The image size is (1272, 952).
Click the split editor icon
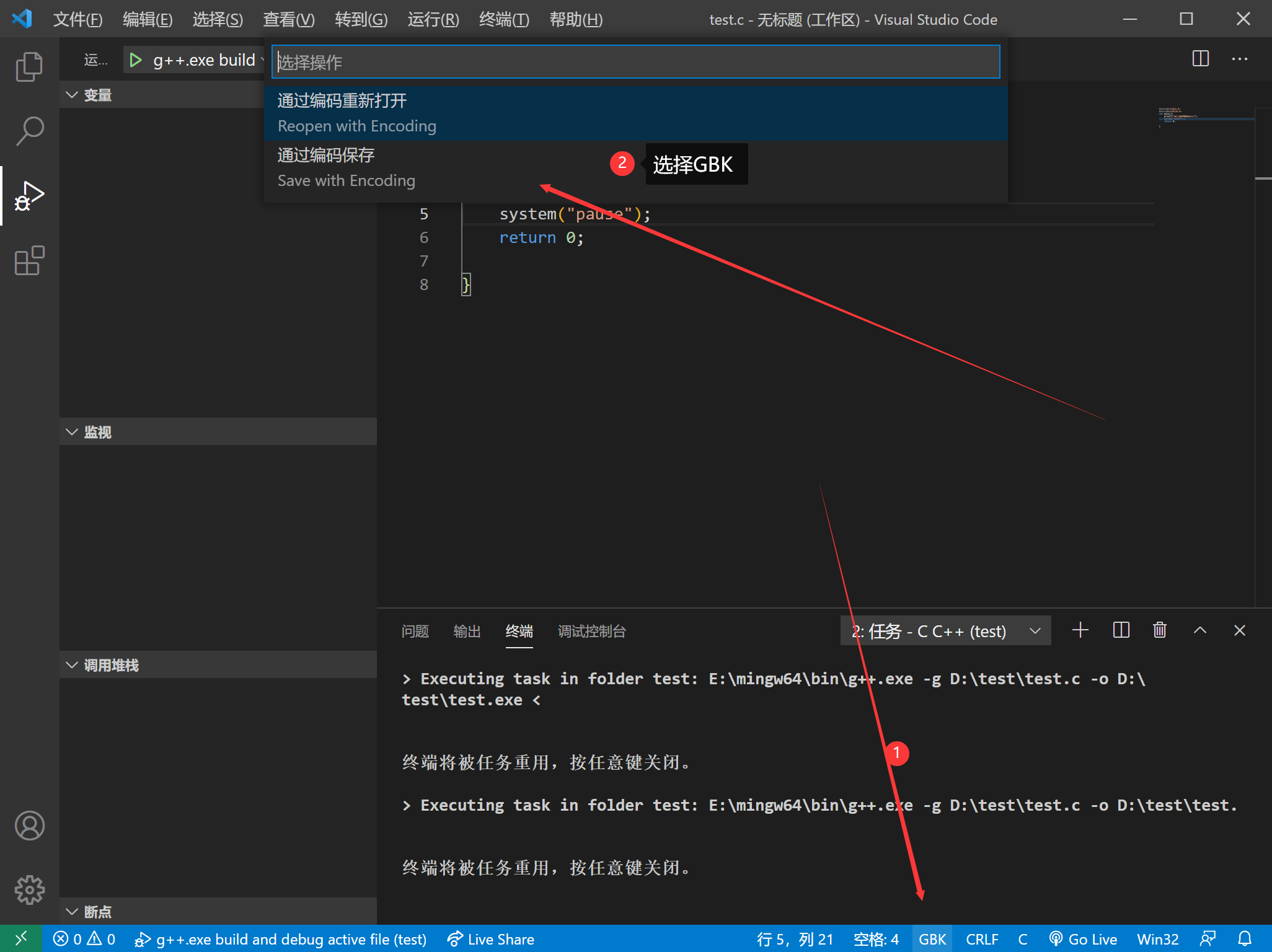pos(1200,59)
